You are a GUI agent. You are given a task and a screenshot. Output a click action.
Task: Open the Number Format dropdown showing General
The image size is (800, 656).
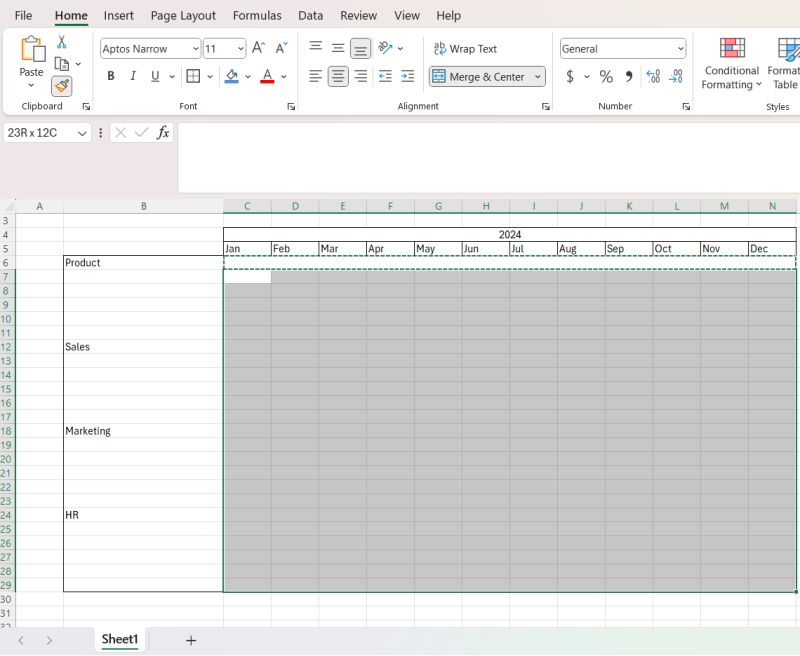622,48
